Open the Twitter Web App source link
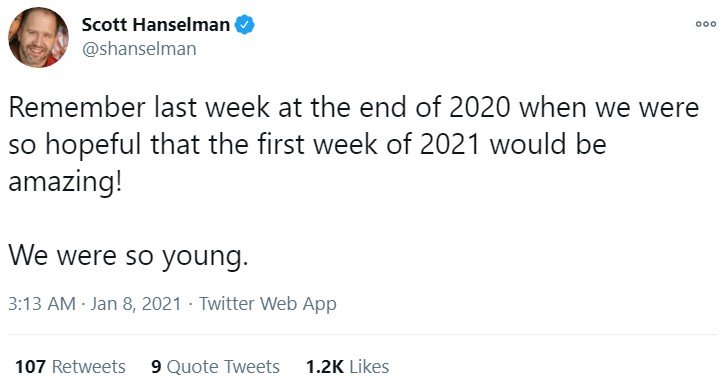The width and height of the screenshot is (725, 387). (268, 304)
